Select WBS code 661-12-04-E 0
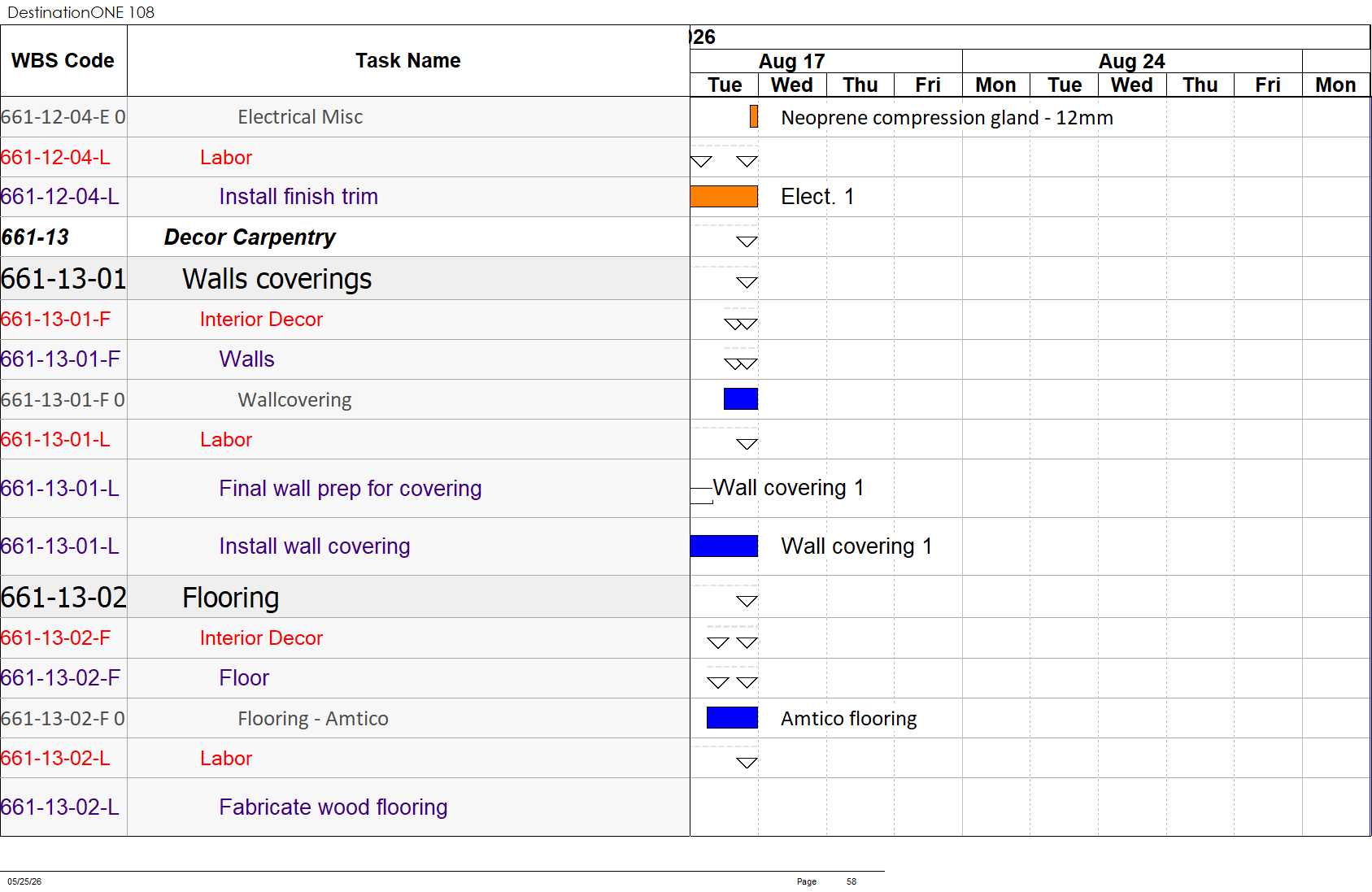The image size is (1372, 892). point(63,117)
